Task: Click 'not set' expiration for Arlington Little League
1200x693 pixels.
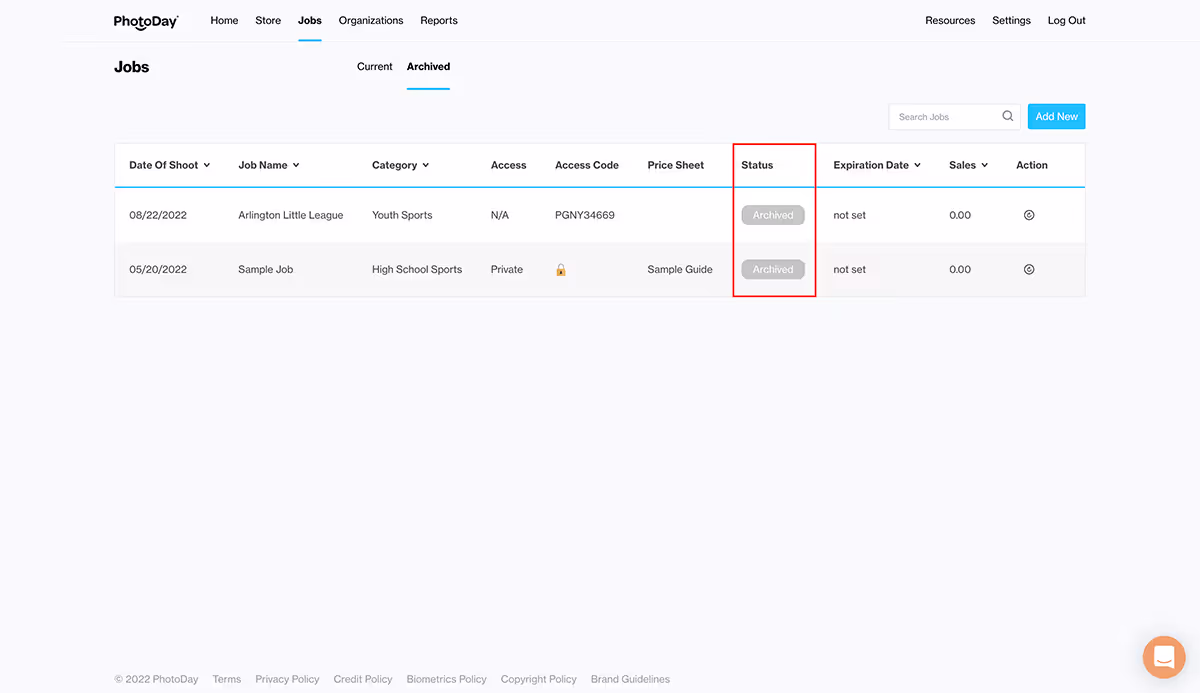Action: click(x=850, y=215)
